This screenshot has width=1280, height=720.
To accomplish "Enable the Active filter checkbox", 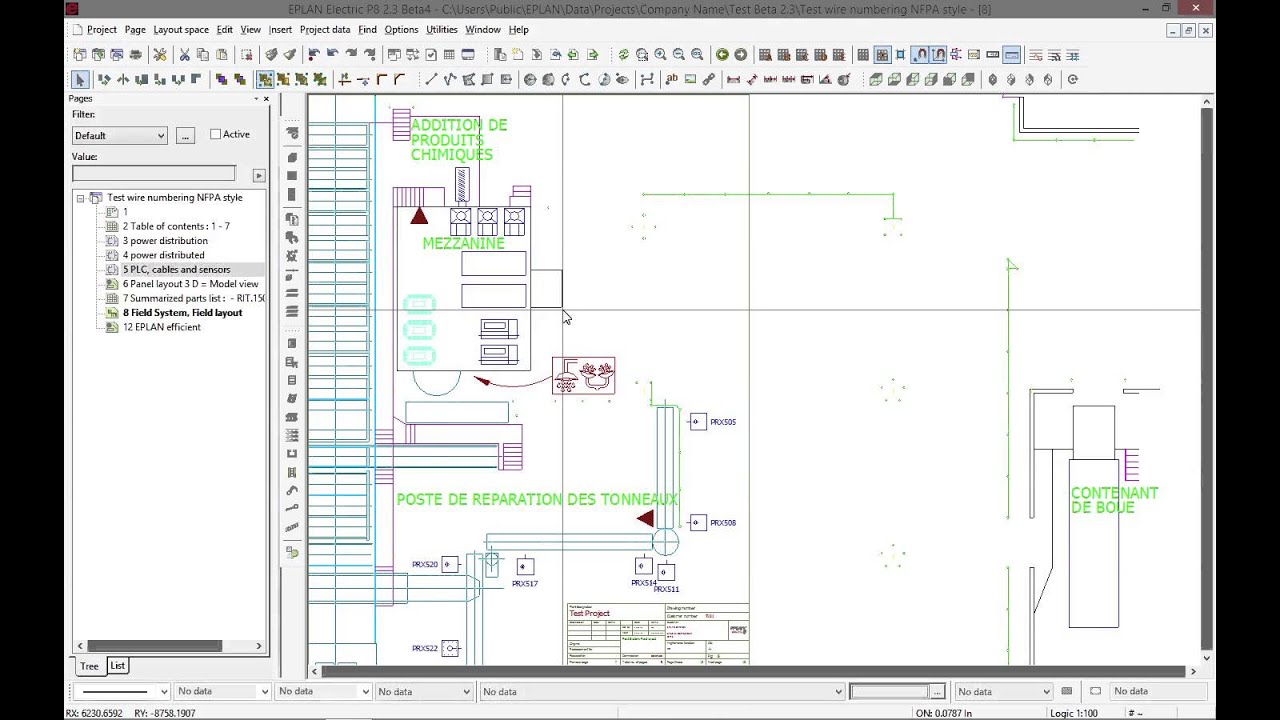I will (215, 134).
